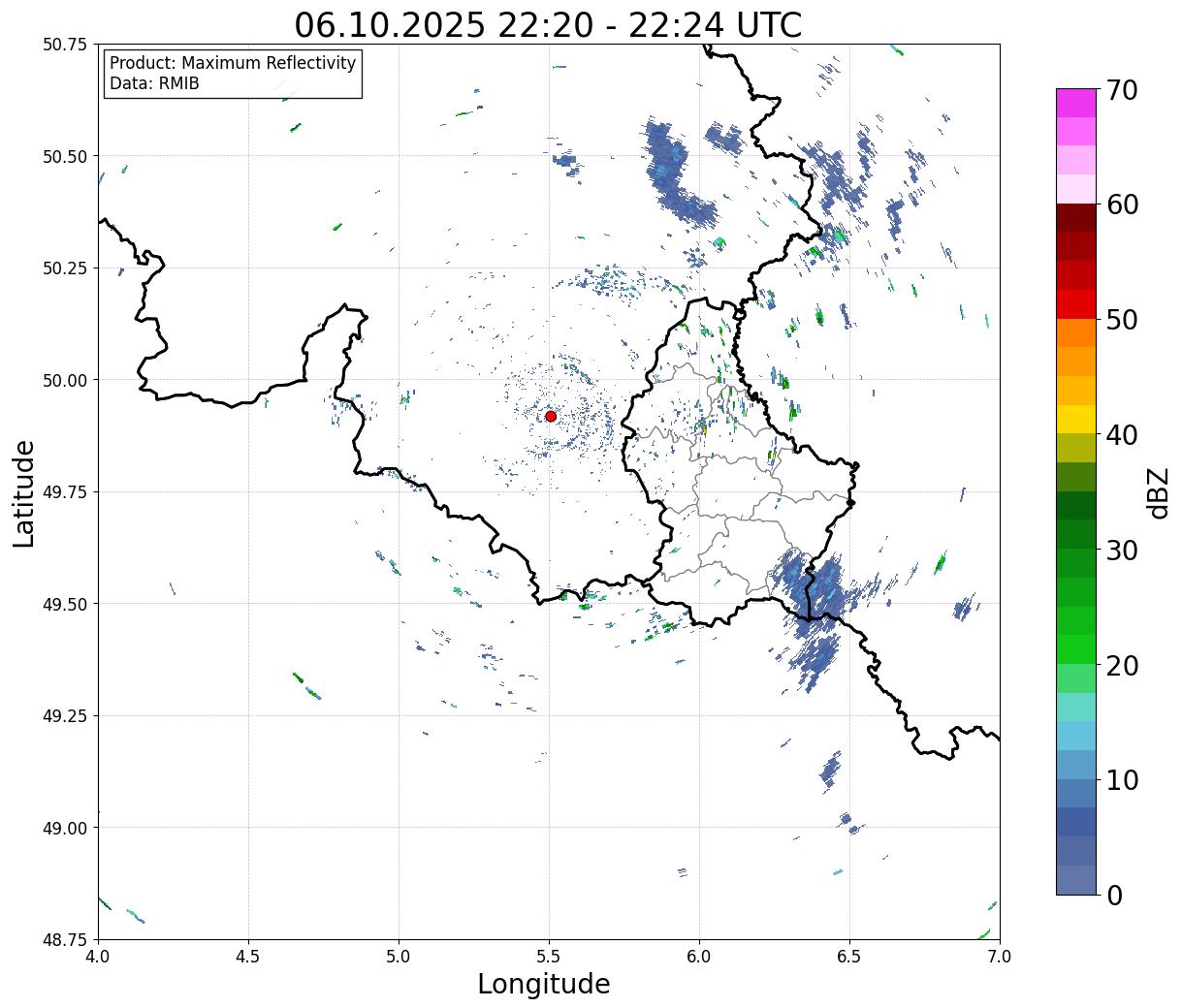Click the colorbar tick label 10
Screen dimensions: 1182x1008
1121,780
